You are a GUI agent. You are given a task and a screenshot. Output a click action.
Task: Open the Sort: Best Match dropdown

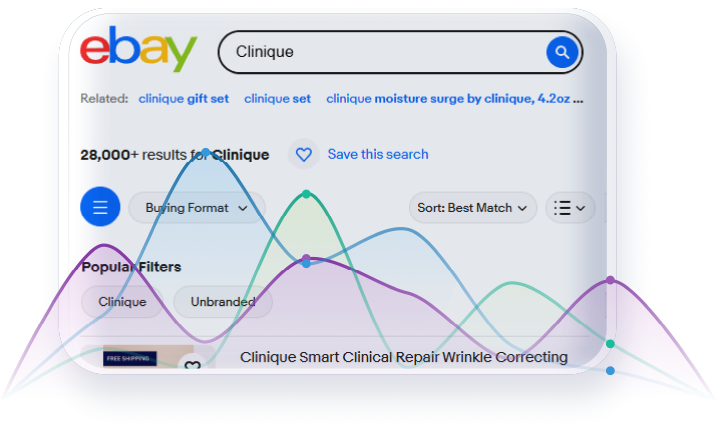click(x=473, y=208)
